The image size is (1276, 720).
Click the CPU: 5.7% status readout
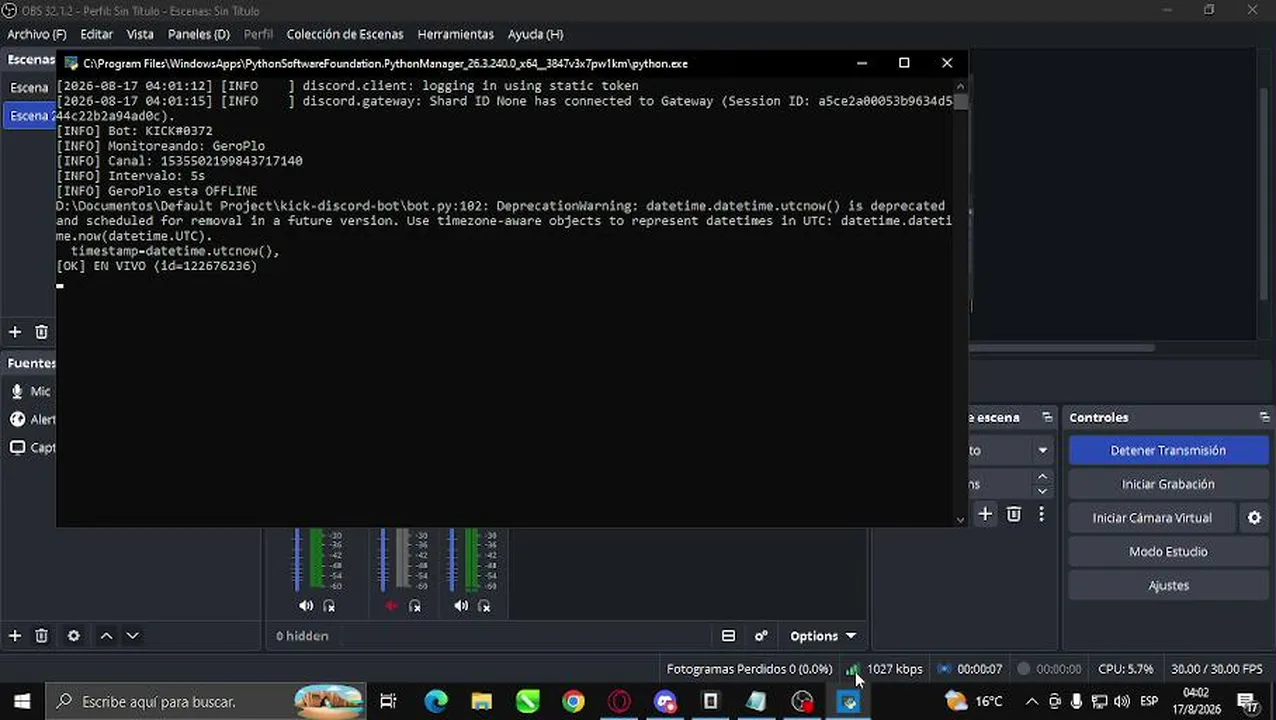(x=1125, y=669)
